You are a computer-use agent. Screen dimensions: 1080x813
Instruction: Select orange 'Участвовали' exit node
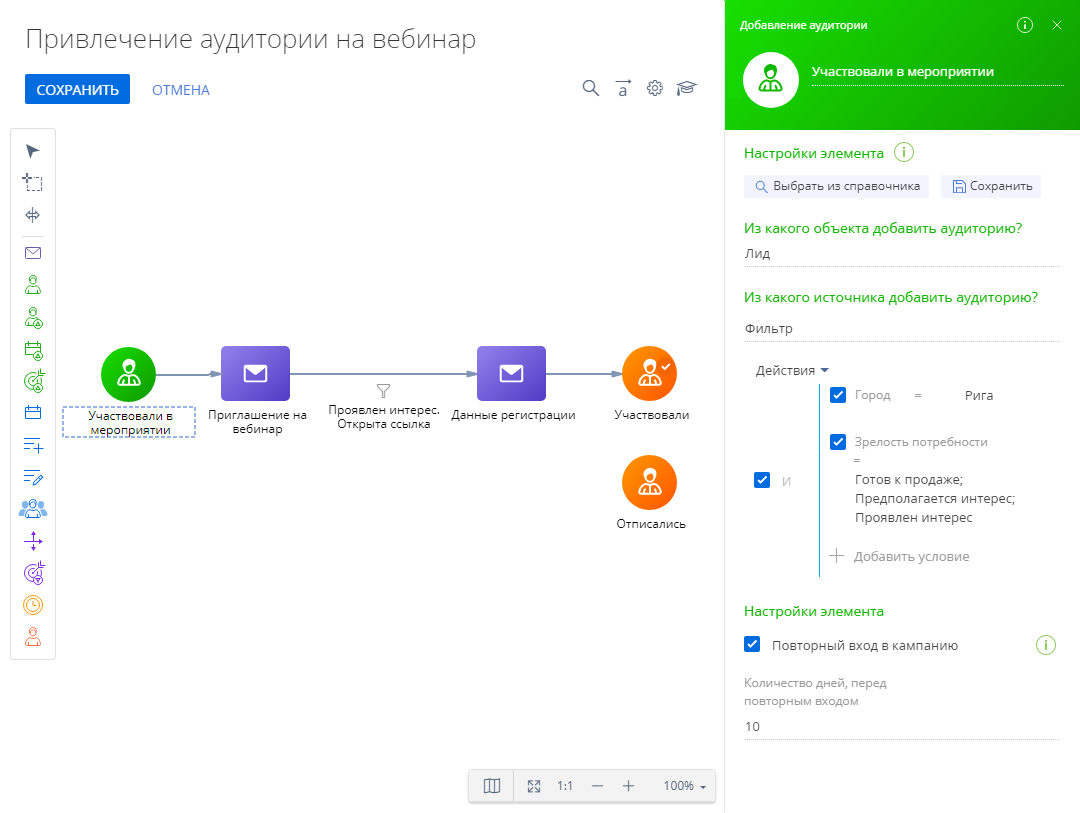(650, 373)
